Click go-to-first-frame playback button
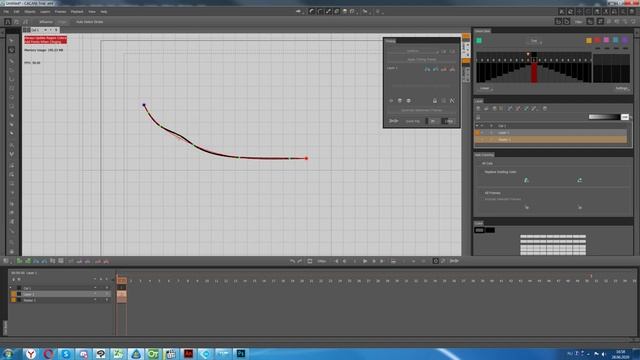 click(336, 261)
